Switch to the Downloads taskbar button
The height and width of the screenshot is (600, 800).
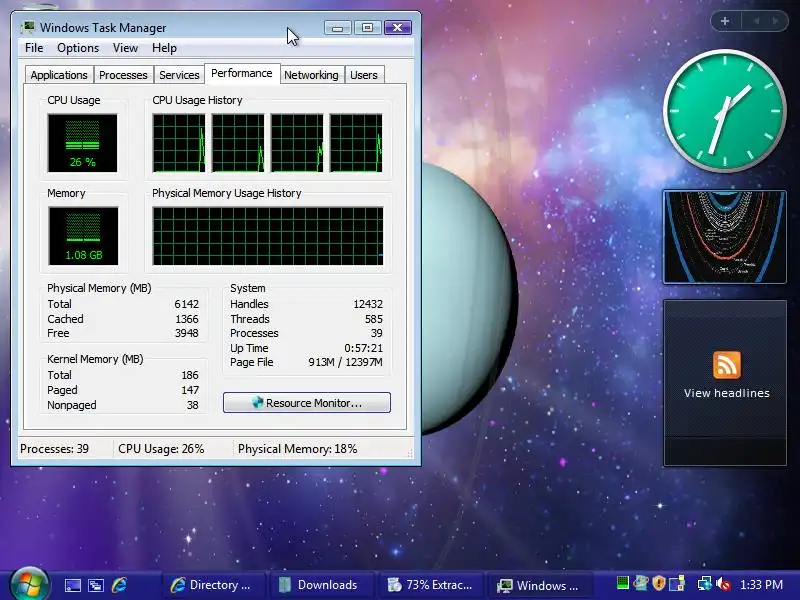click(320, 585)
